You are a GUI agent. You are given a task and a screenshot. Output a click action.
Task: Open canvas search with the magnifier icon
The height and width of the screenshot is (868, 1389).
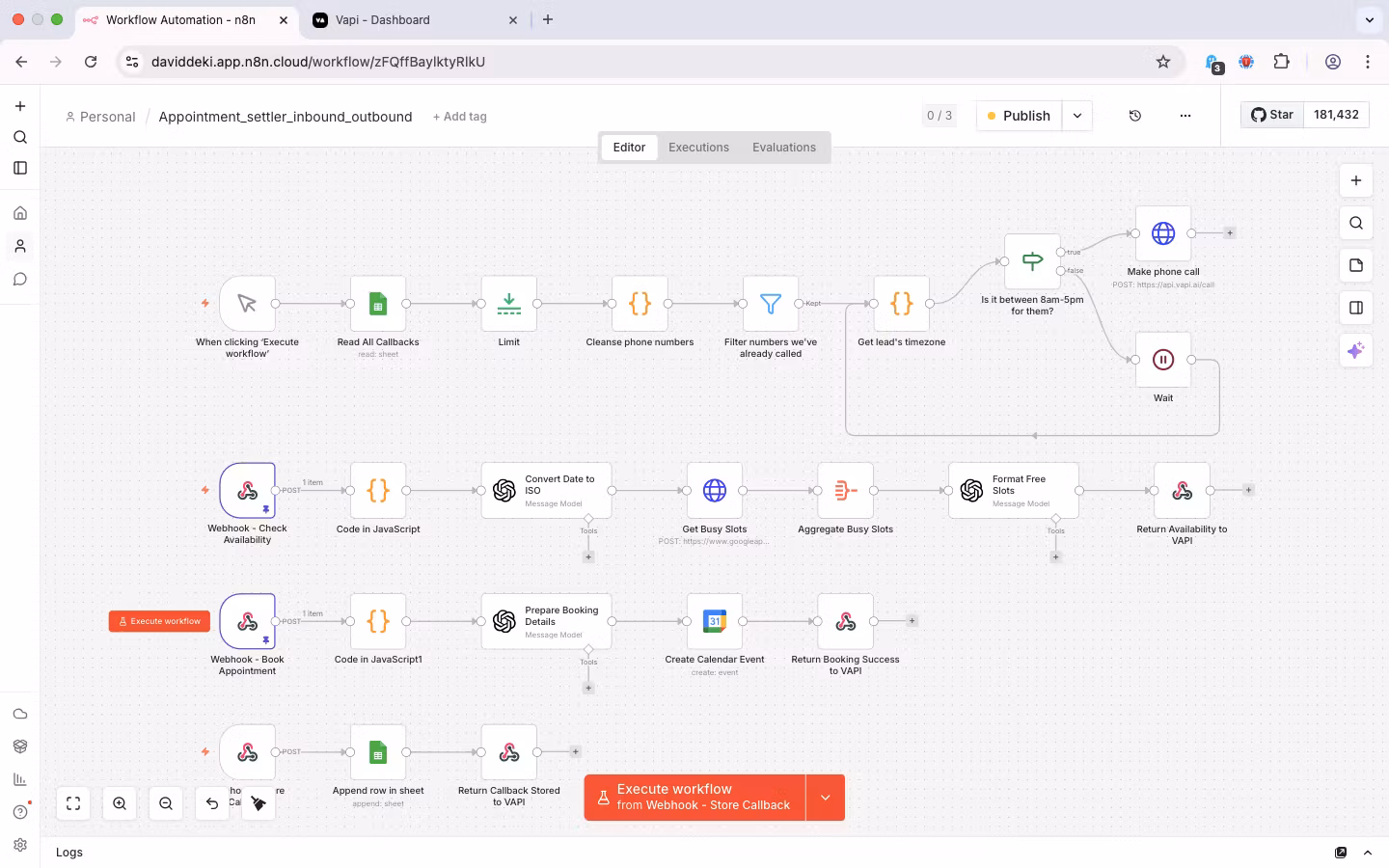(1355, 223)
